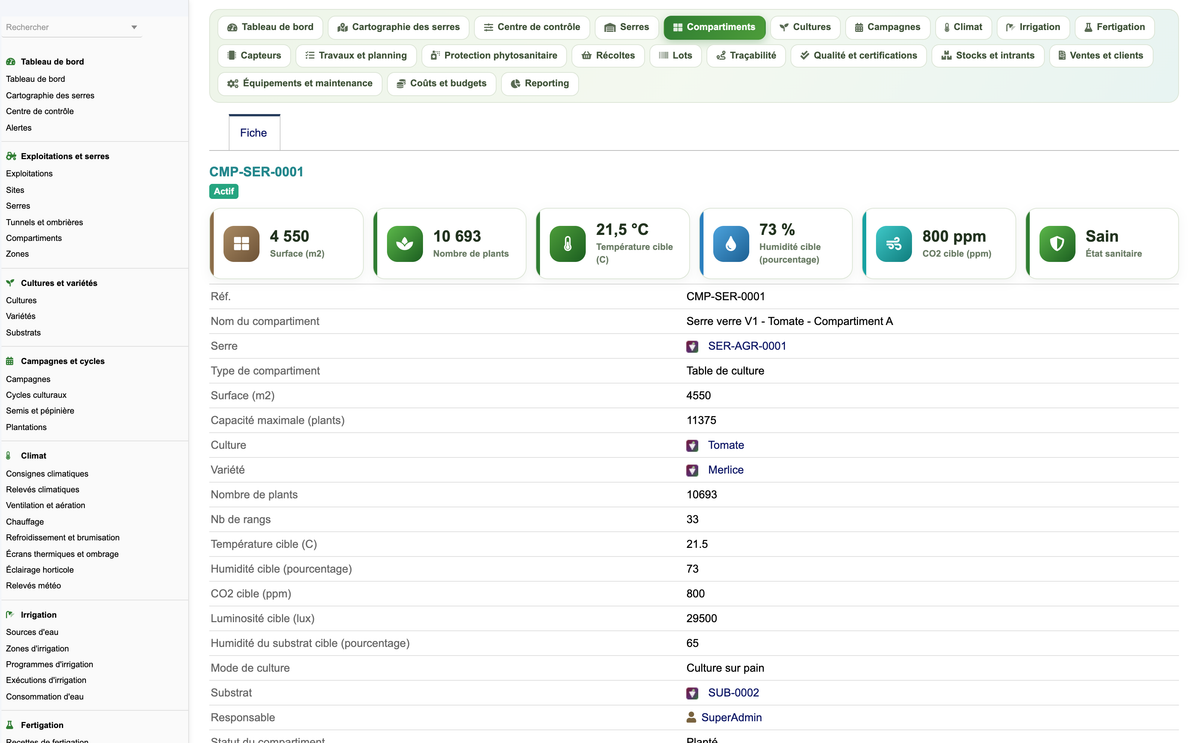Click the icon beside Merlice variety
The height and width of the screenshot is (743, 1200).
(x=692, y=470)
